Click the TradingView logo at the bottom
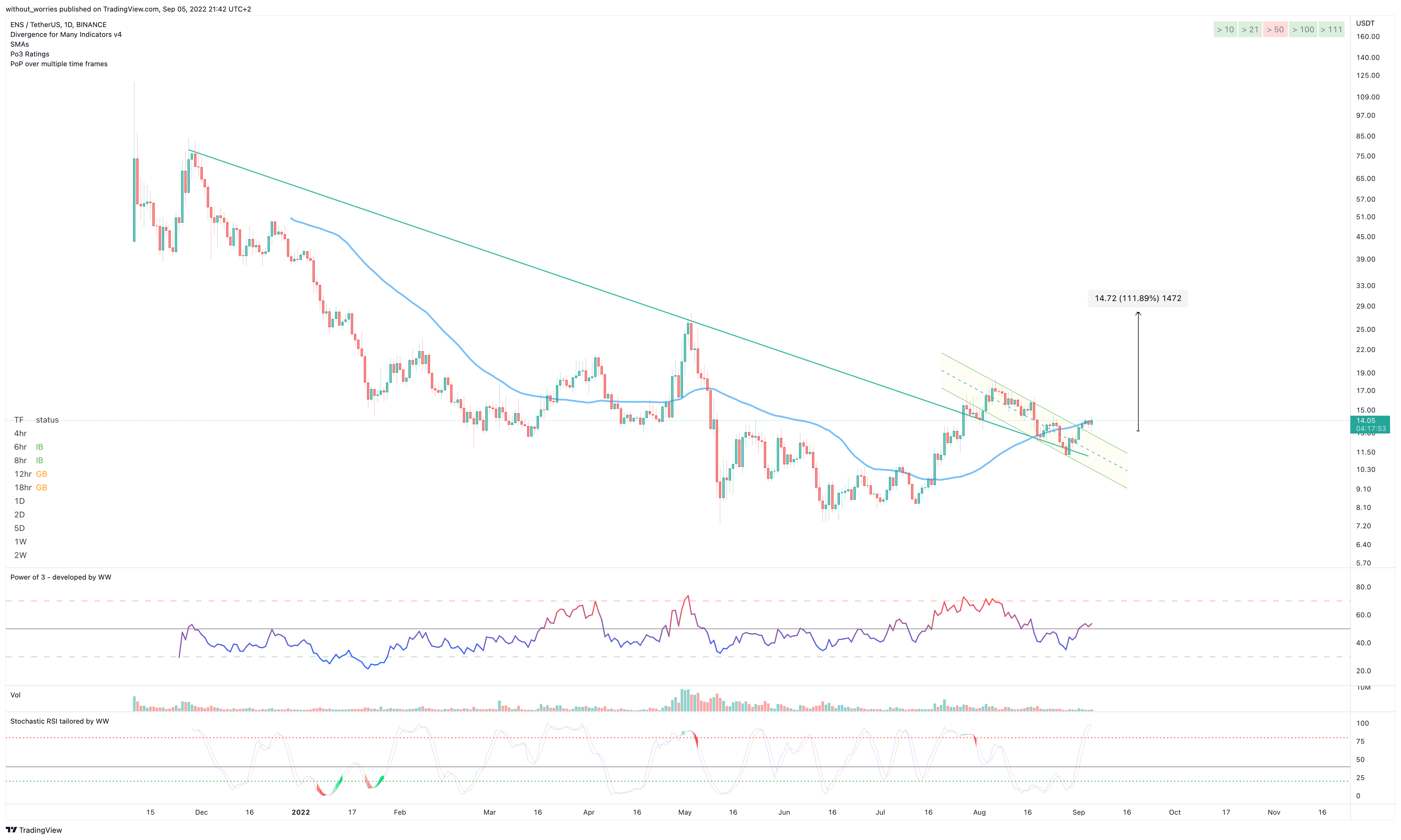The image size is (1401, 840). [33, 830]
